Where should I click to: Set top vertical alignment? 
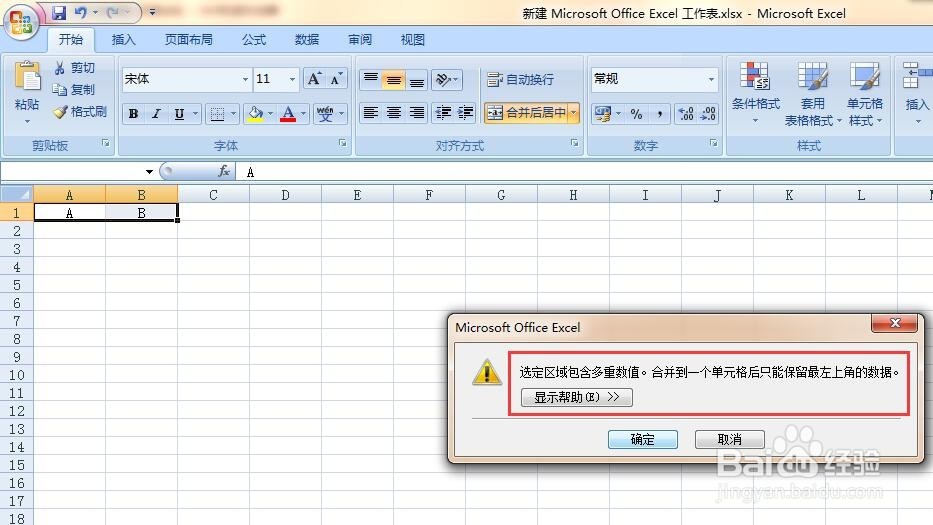tap(371, 79)
